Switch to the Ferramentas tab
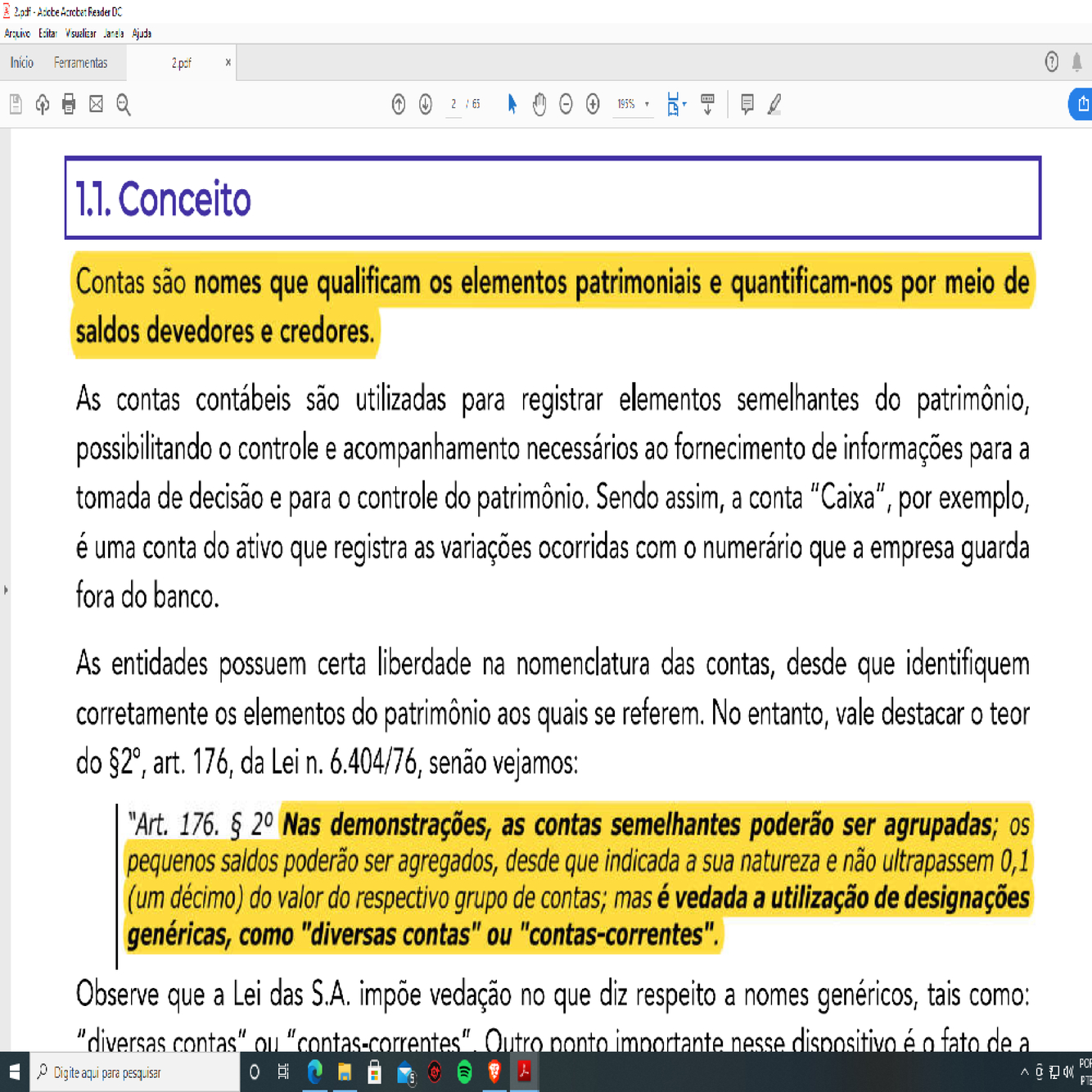The image size is (1092, 1092). (x=80, y=62)
